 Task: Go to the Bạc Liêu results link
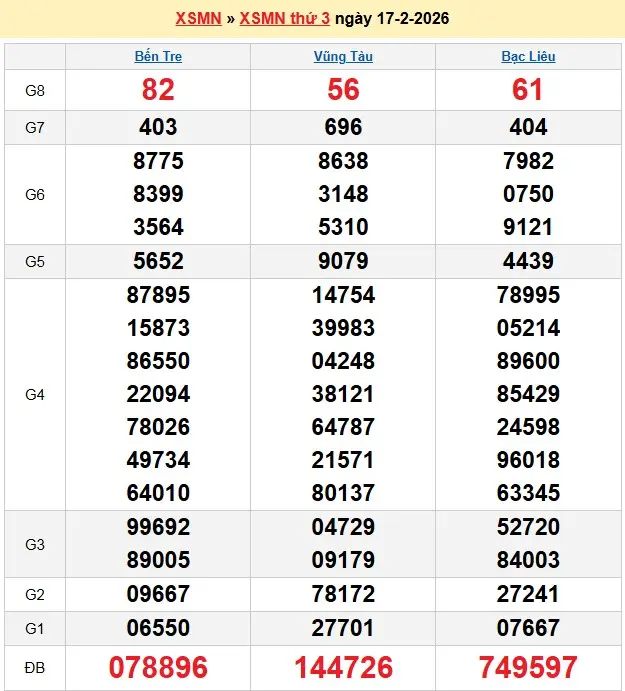pyautogui.click(x=528, y=57)
